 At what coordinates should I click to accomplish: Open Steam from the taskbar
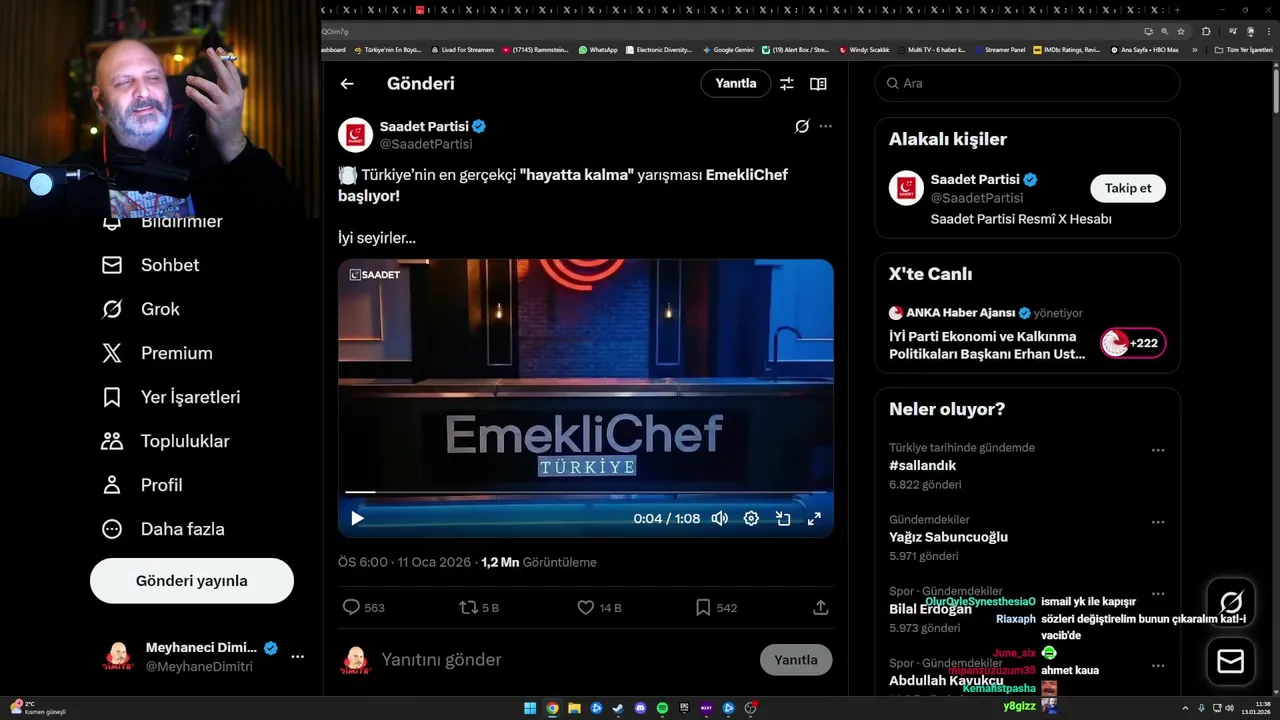(618, 708)
